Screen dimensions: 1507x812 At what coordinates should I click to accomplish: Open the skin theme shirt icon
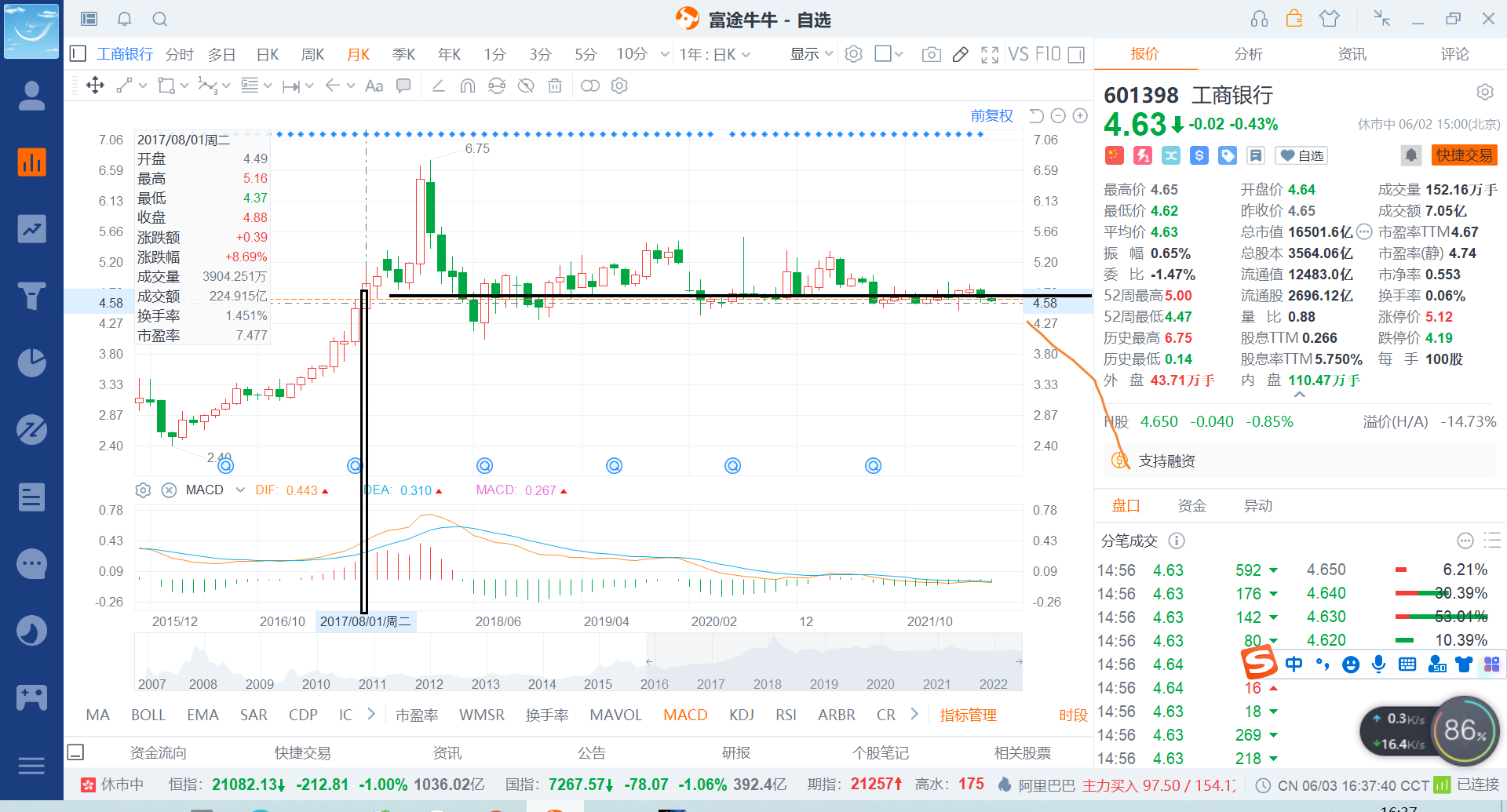tap(1329, 19)
